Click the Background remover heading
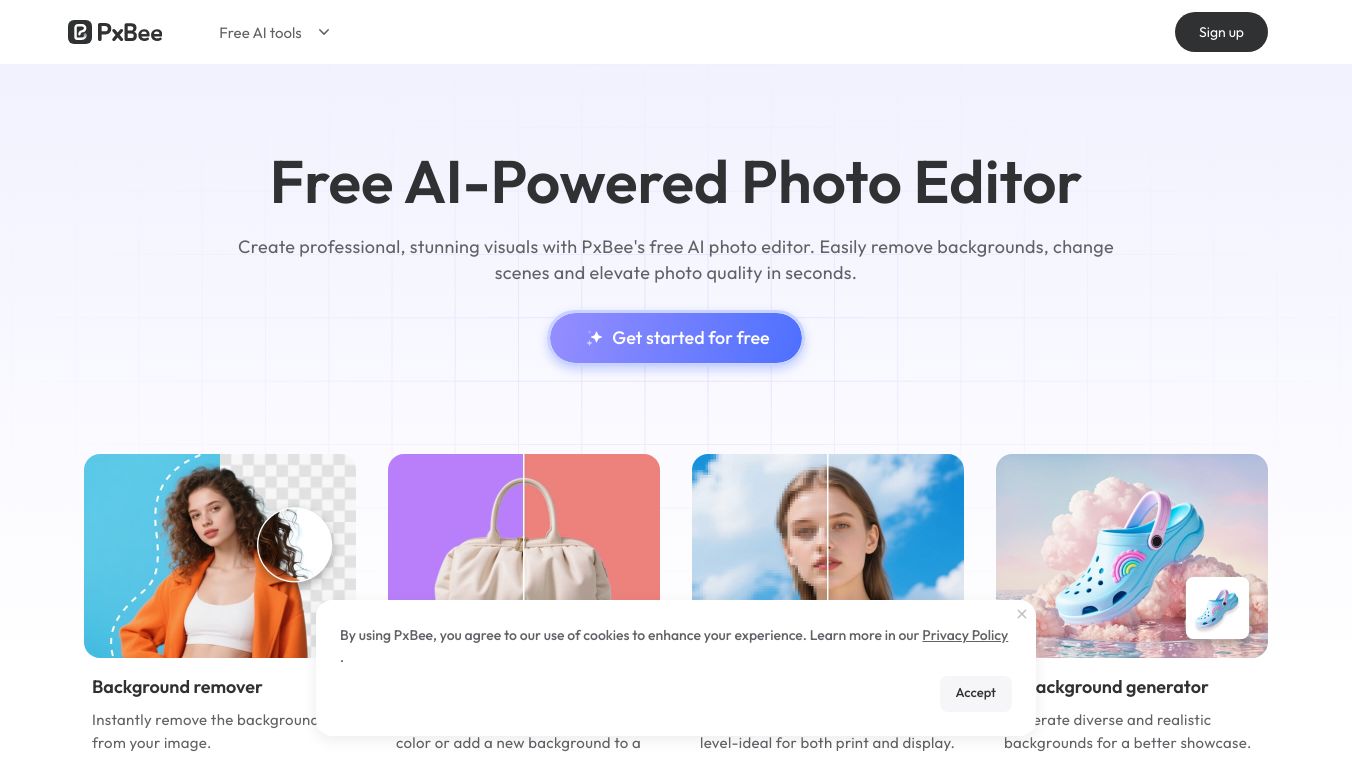This screenshot has width=1352, height=760. click(x=177, y=687)
